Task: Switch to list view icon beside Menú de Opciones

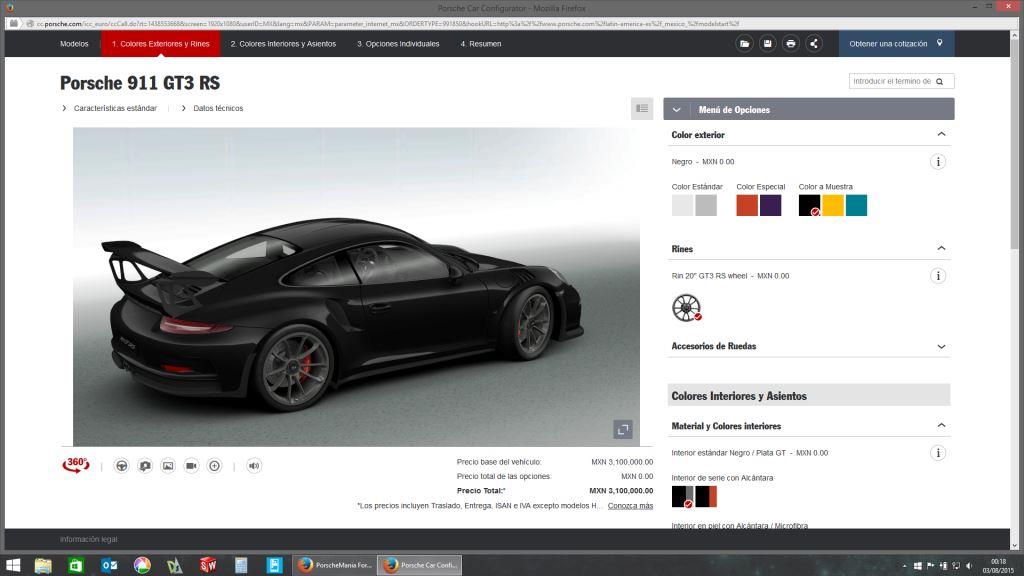Action: [642, 108]
